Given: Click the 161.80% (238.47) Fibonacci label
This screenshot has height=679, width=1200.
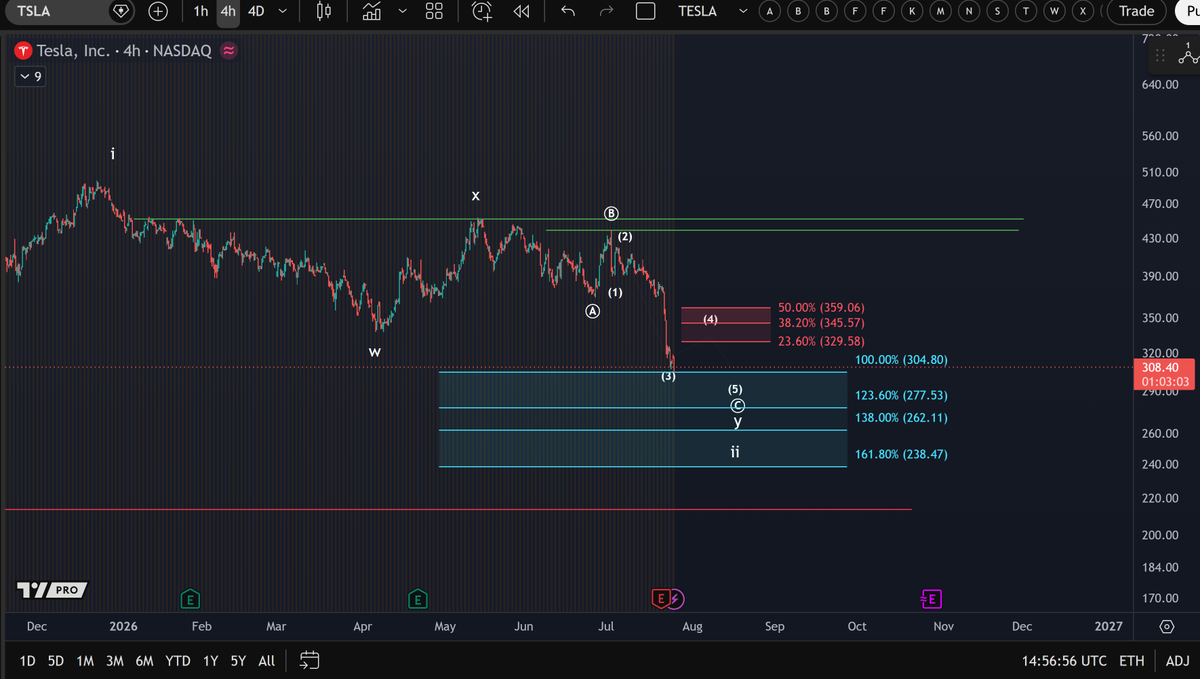Looking at the screenshot, I should pos(901,454).
